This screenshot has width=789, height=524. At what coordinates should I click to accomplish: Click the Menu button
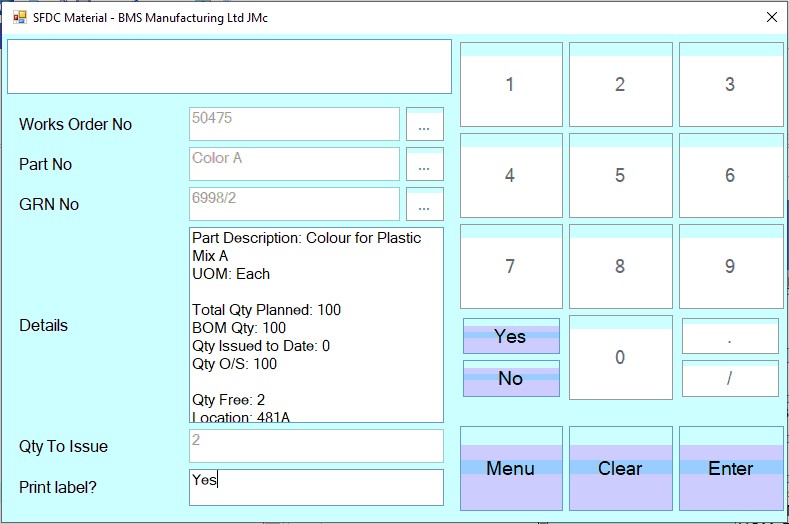click(510, 468)
